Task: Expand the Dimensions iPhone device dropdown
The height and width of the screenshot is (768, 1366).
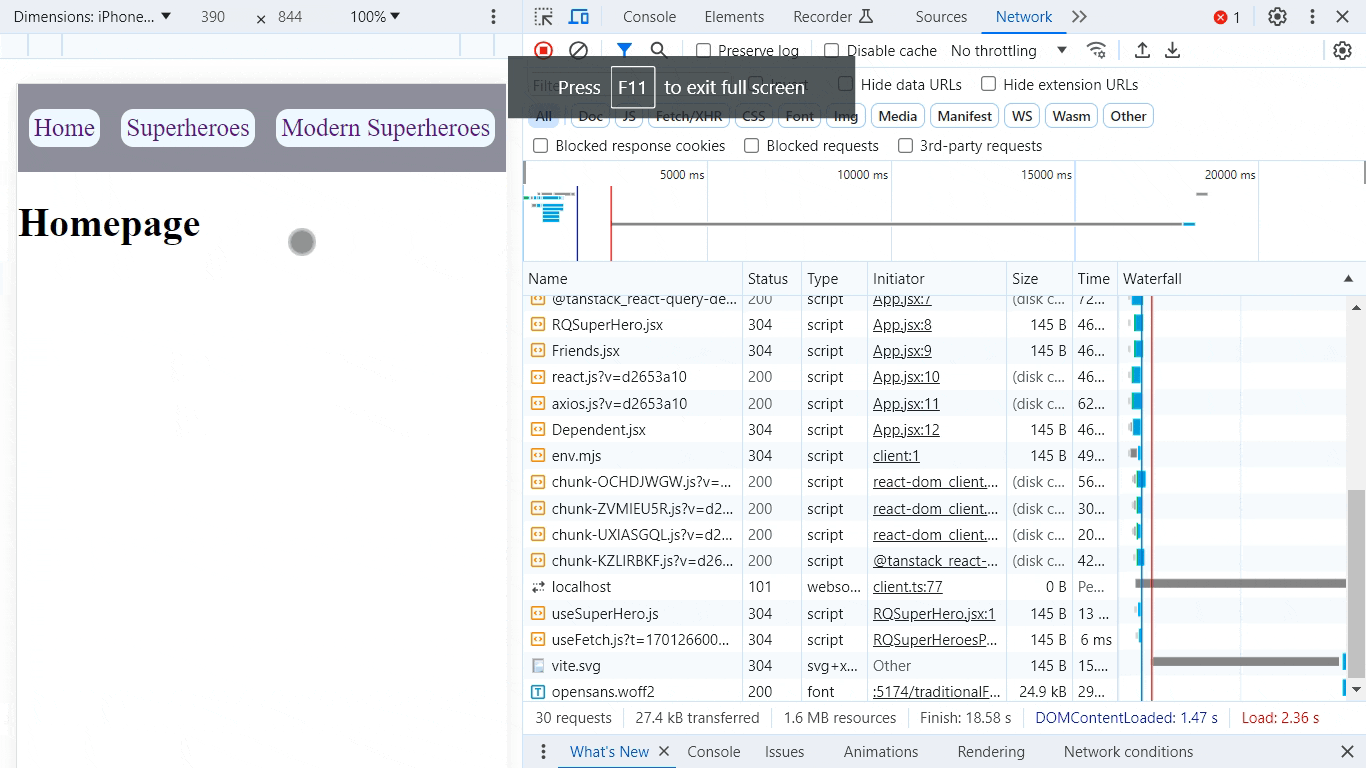Action: tap(92, 17)
